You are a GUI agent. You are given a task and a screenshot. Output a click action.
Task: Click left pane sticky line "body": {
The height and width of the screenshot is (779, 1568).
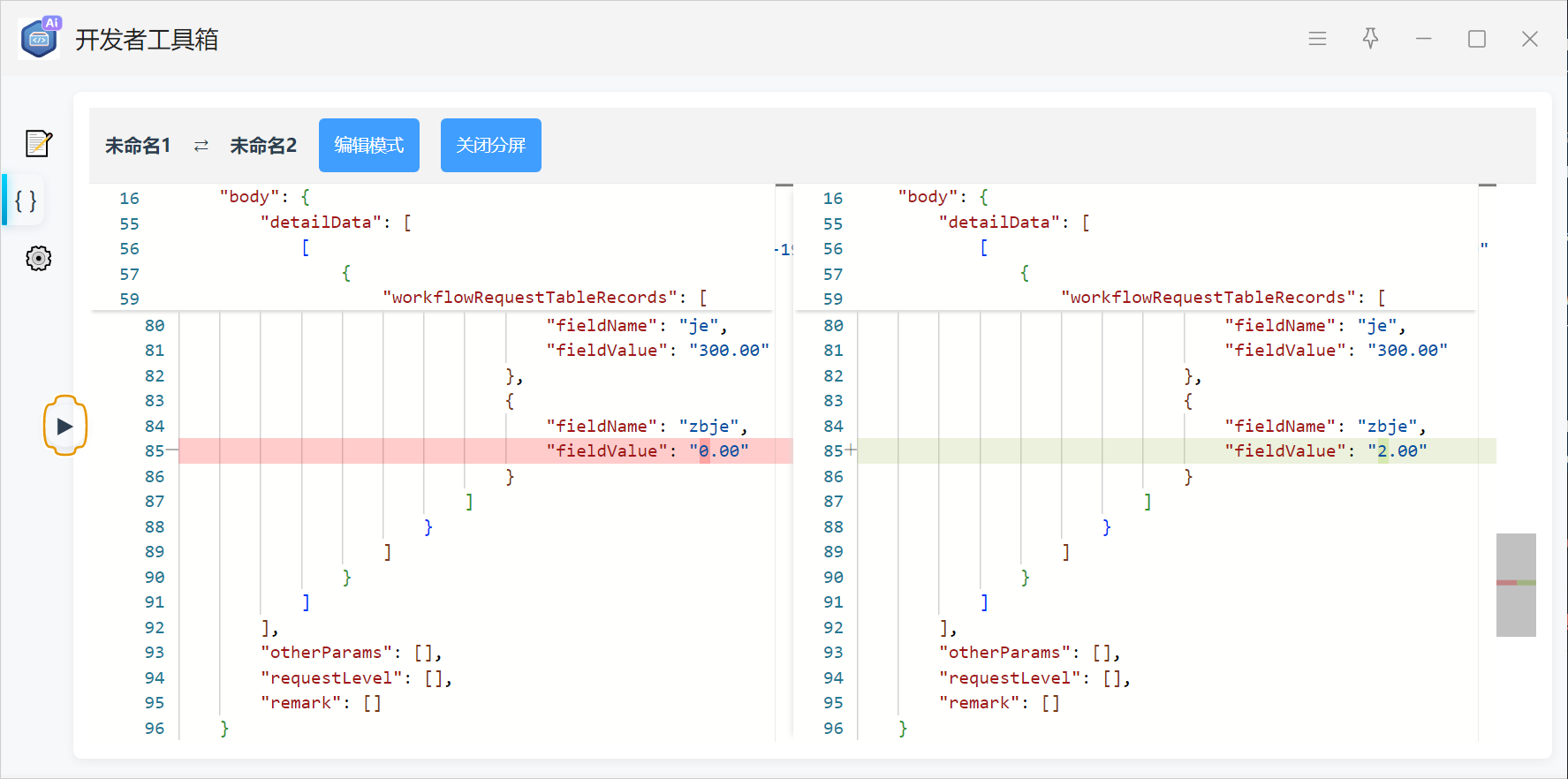coord(265,197)
